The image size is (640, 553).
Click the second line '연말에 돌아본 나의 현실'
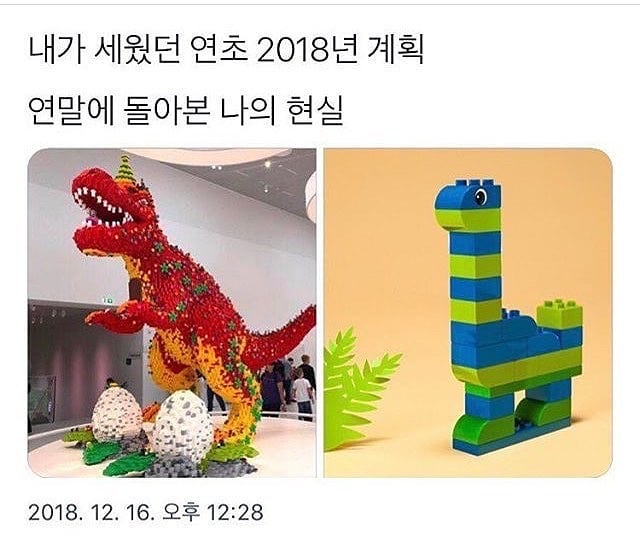point(186,110)
